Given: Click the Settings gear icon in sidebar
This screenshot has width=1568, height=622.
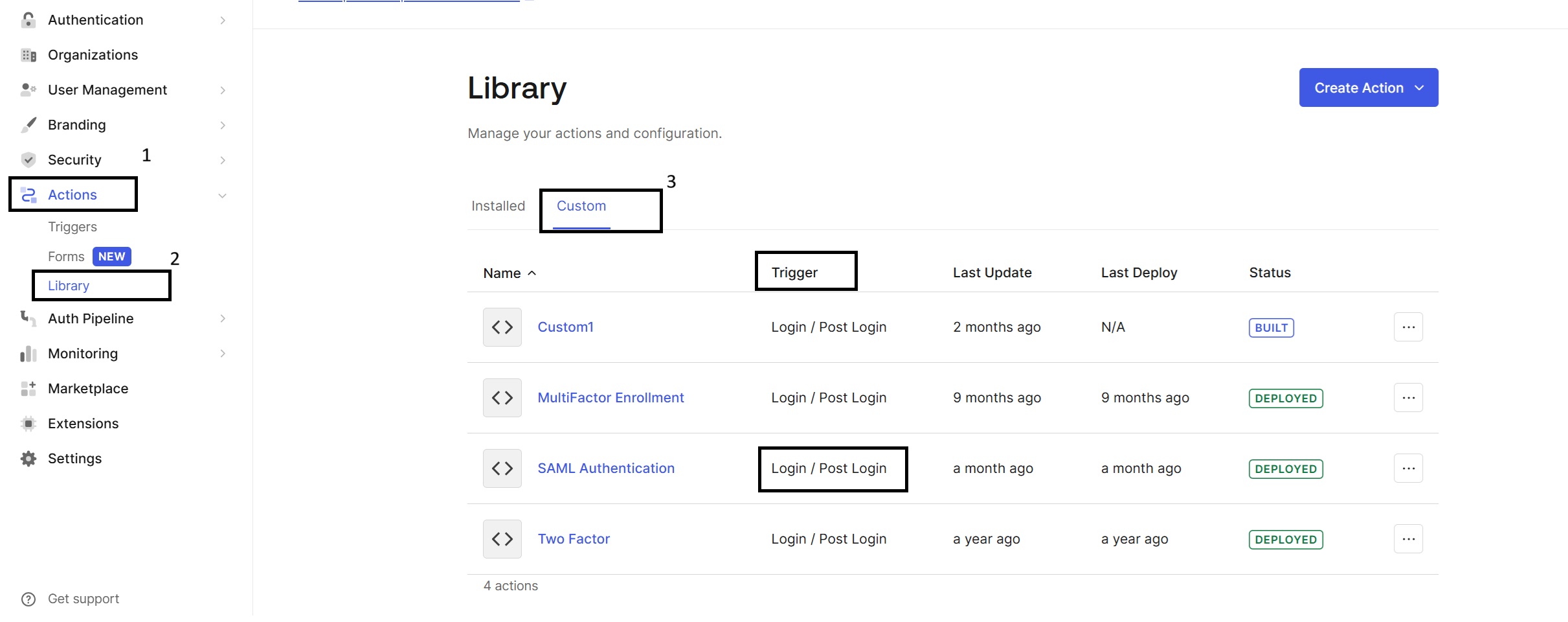Looking at the screenshot, I should [x=28, y=459].
